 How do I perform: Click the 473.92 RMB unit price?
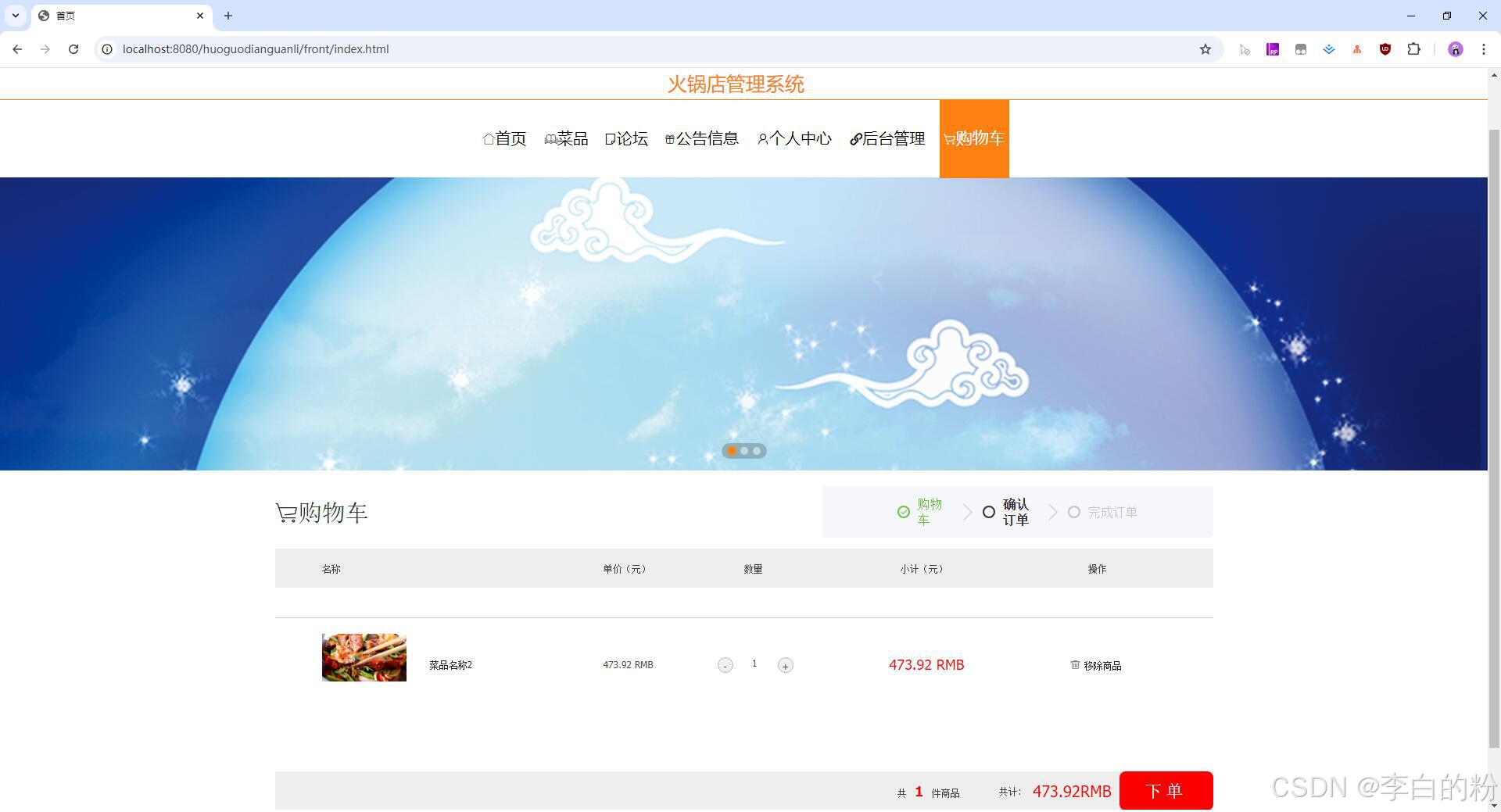point(628,665)
